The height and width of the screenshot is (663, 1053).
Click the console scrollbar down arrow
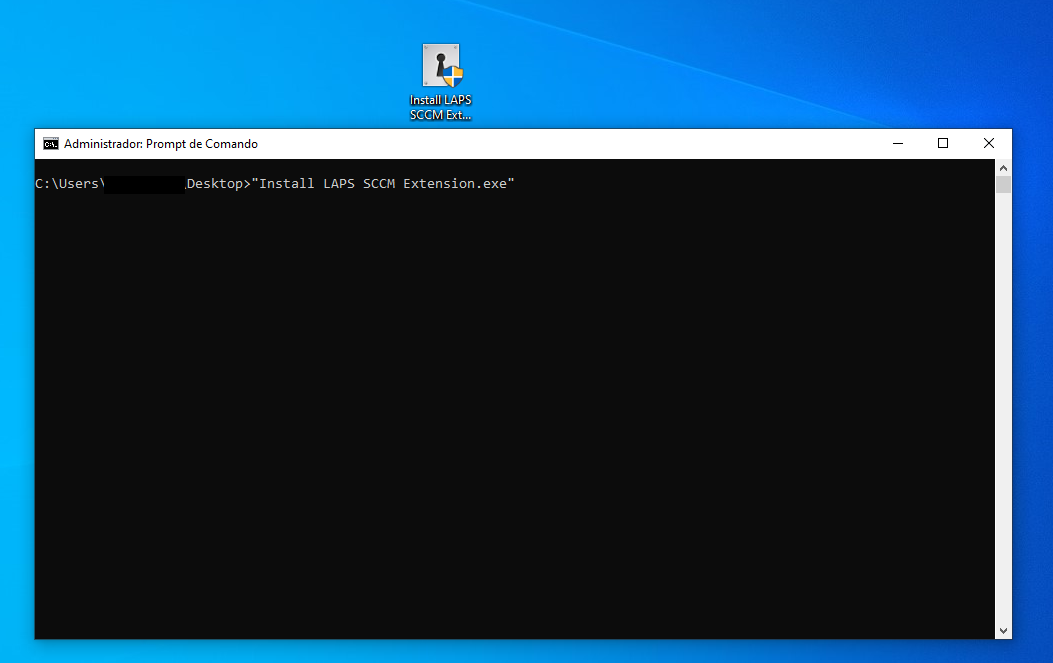(1003, 630)
